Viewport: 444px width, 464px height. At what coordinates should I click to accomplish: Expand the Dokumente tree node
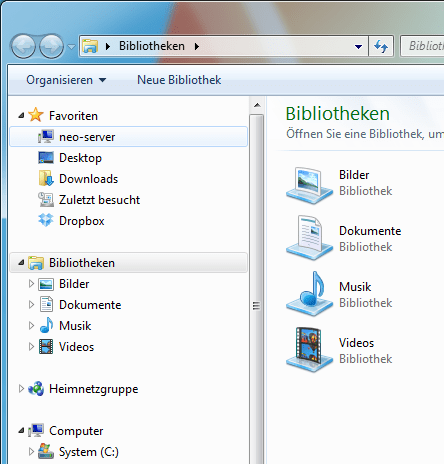tap(31, 305)
